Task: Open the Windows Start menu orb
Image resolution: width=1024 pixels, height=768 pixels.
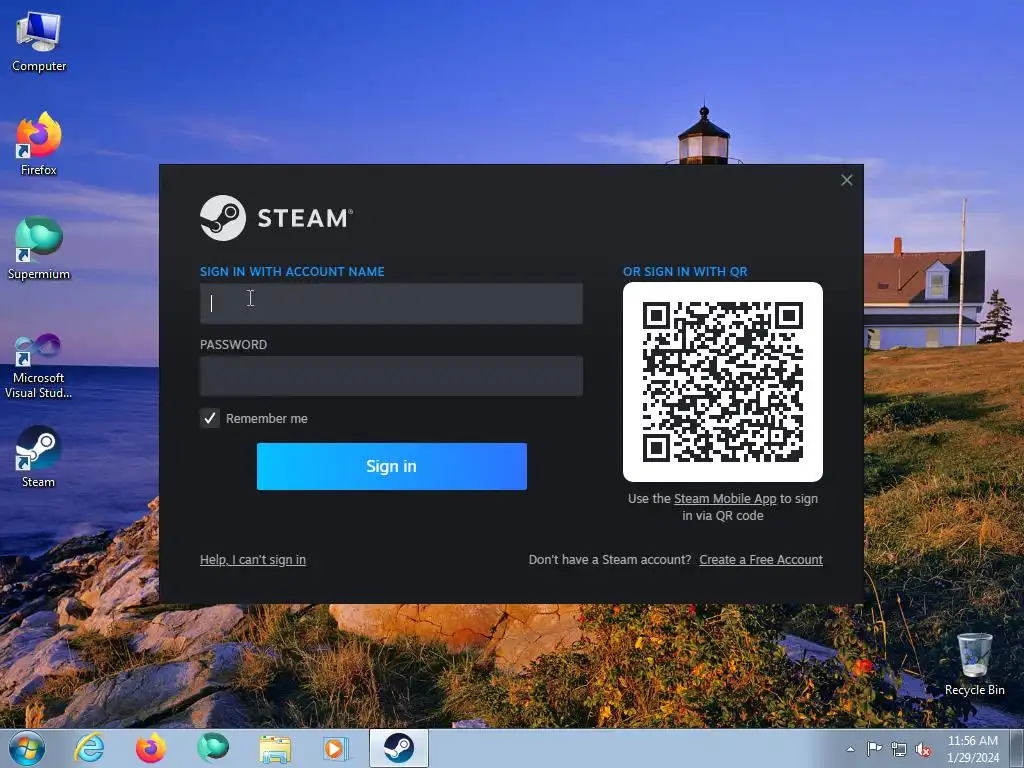Action: 27,748
